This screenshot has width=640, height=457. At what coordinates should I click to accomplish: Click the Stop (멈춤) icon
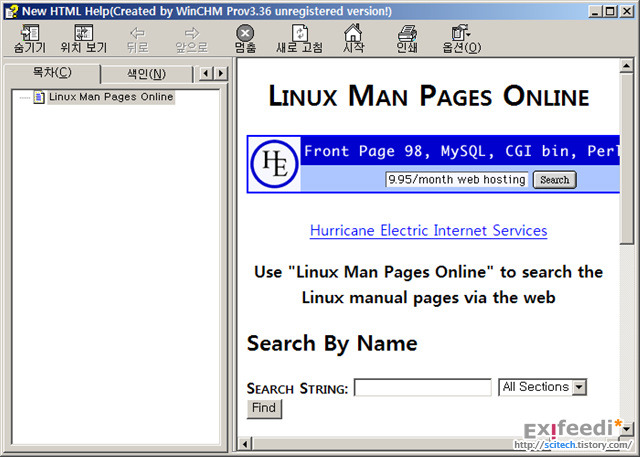245,33
